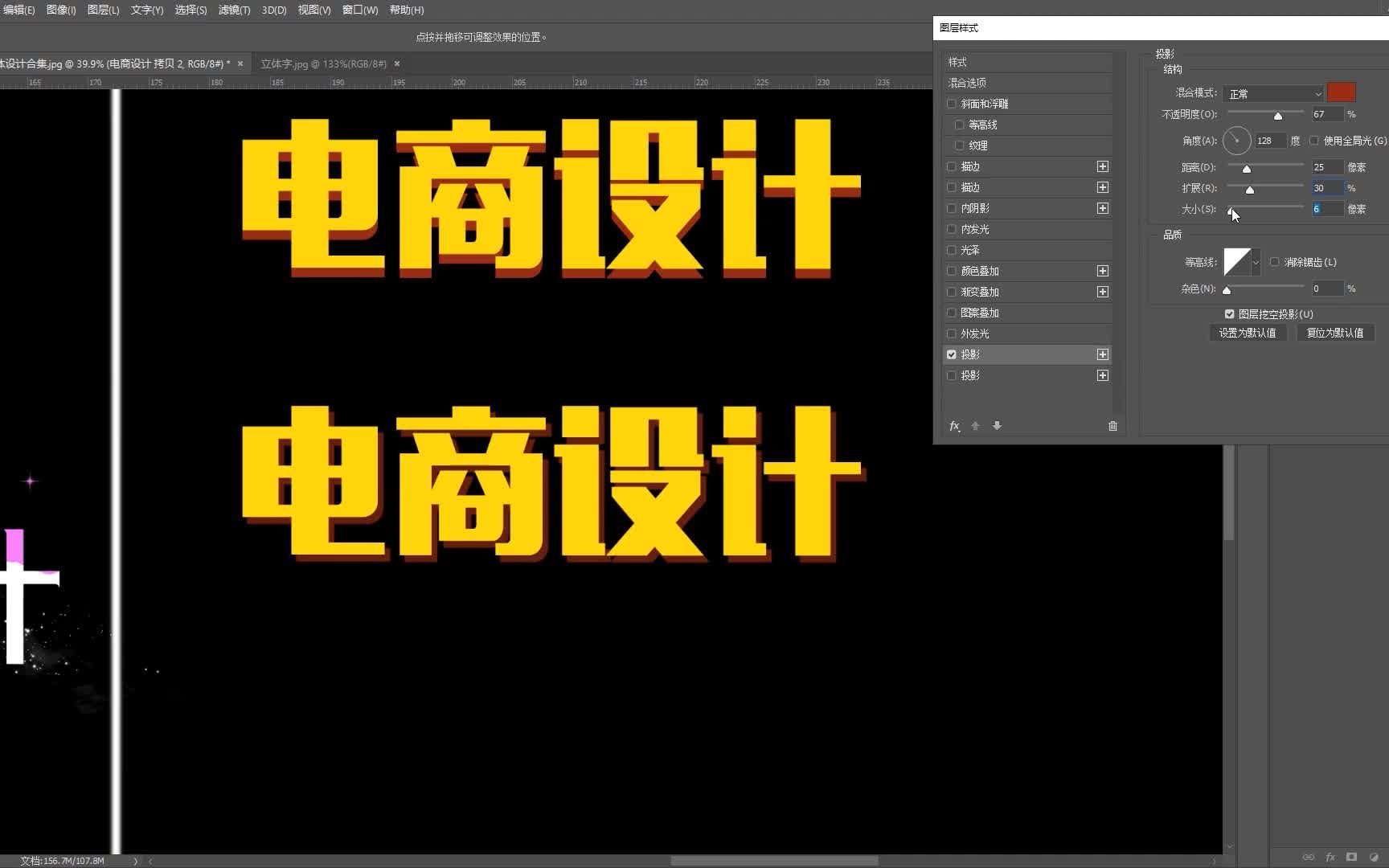
Task: Expand the fx icon flyout menu
Action: [x=961, y=432]
